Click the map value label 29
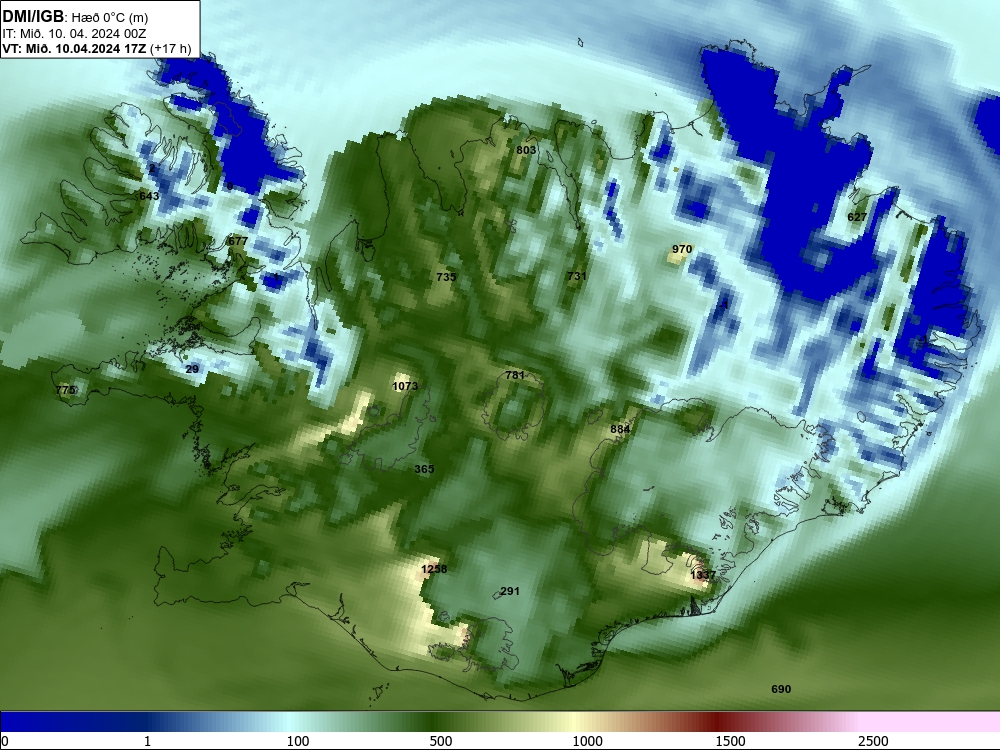The image size is (1000, 750). (x=192, y=369)
